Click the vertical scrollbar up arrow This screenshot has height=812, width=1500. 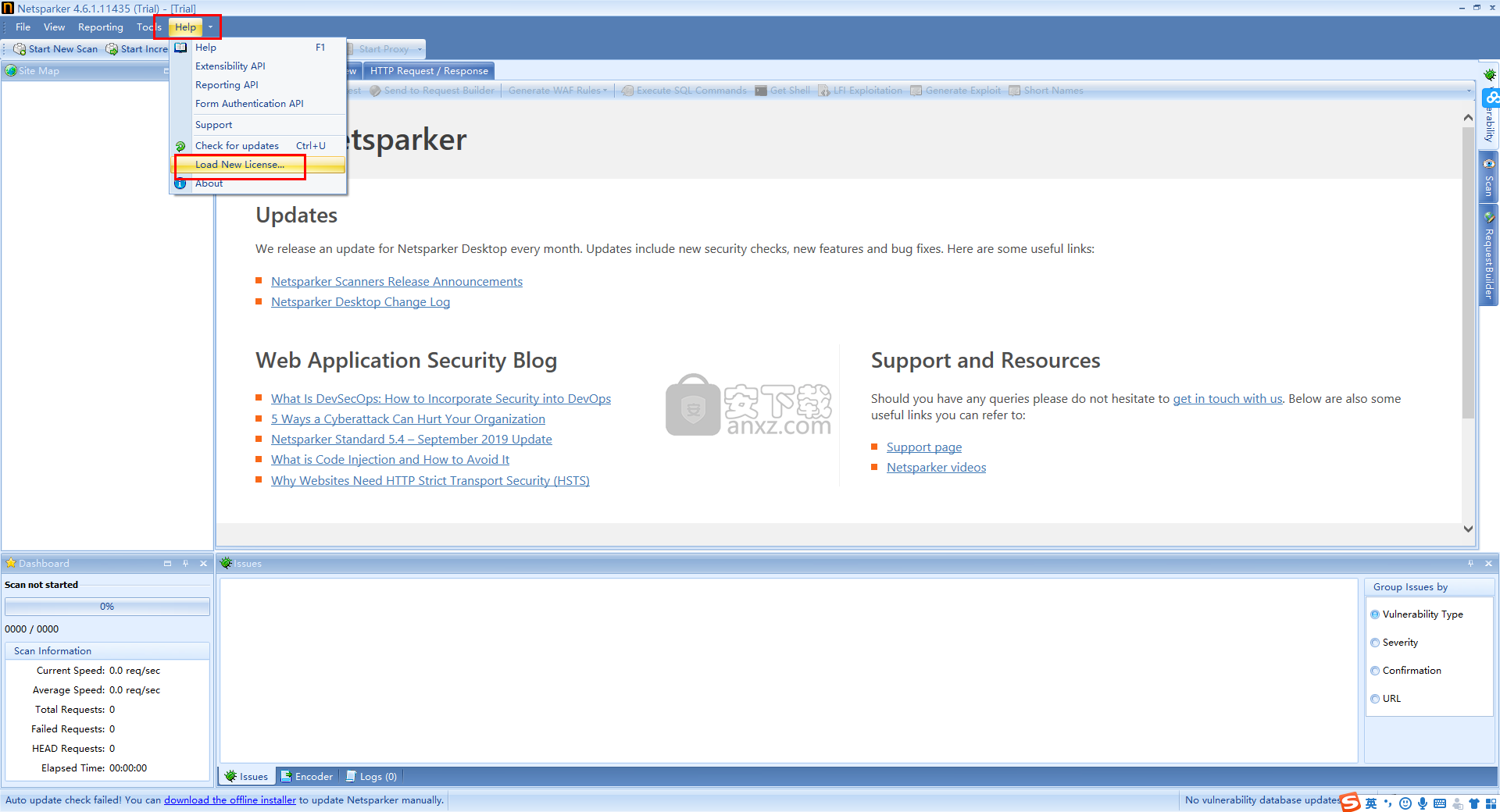click(x=1468, y=118)
